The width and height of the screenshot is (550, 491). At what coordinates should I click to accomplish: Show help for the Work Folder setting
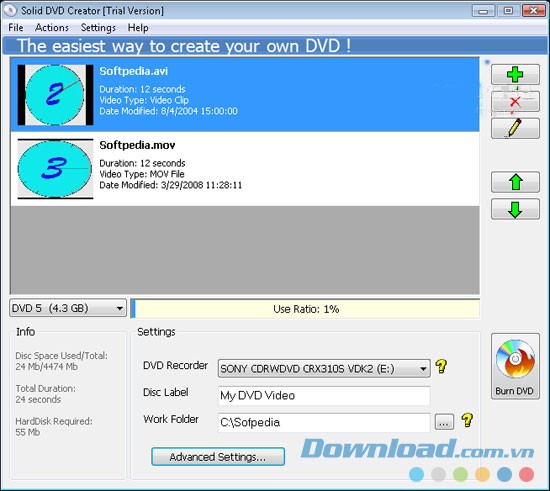pyautogui.click(x=467, y=420)
